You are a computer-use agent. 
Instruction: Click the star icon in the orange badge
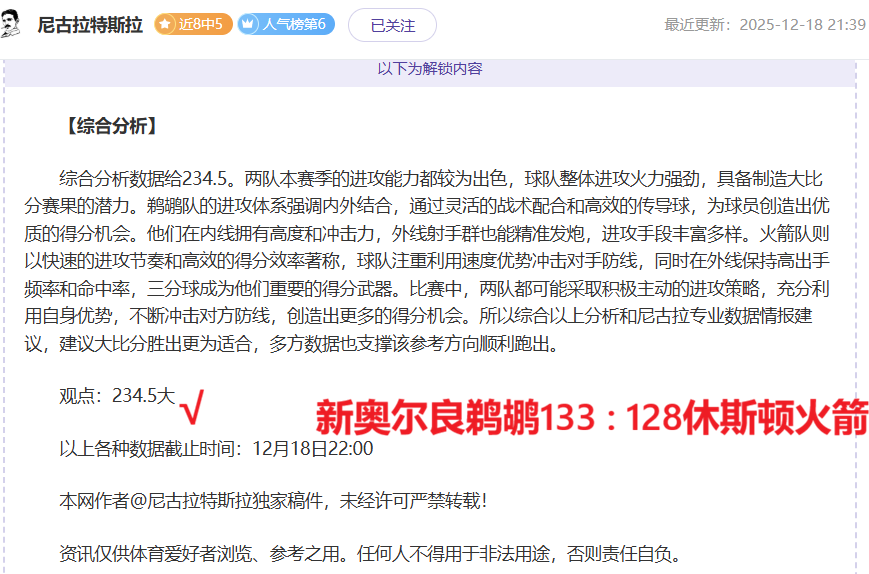[x=166, y=24]
